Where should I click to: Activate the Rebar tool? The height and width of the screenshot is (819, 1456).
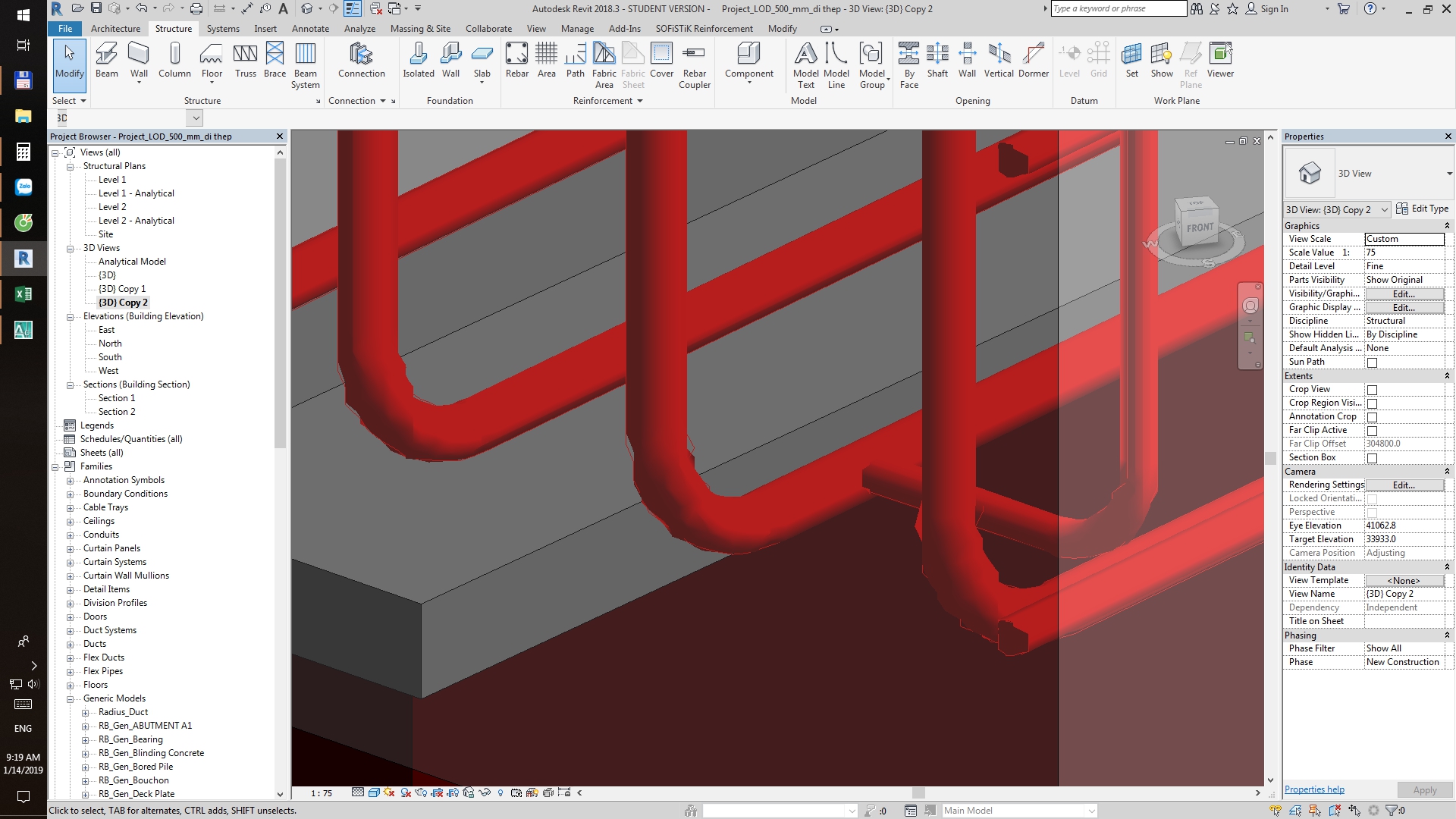pyautogui.click(x=517, y=61)
